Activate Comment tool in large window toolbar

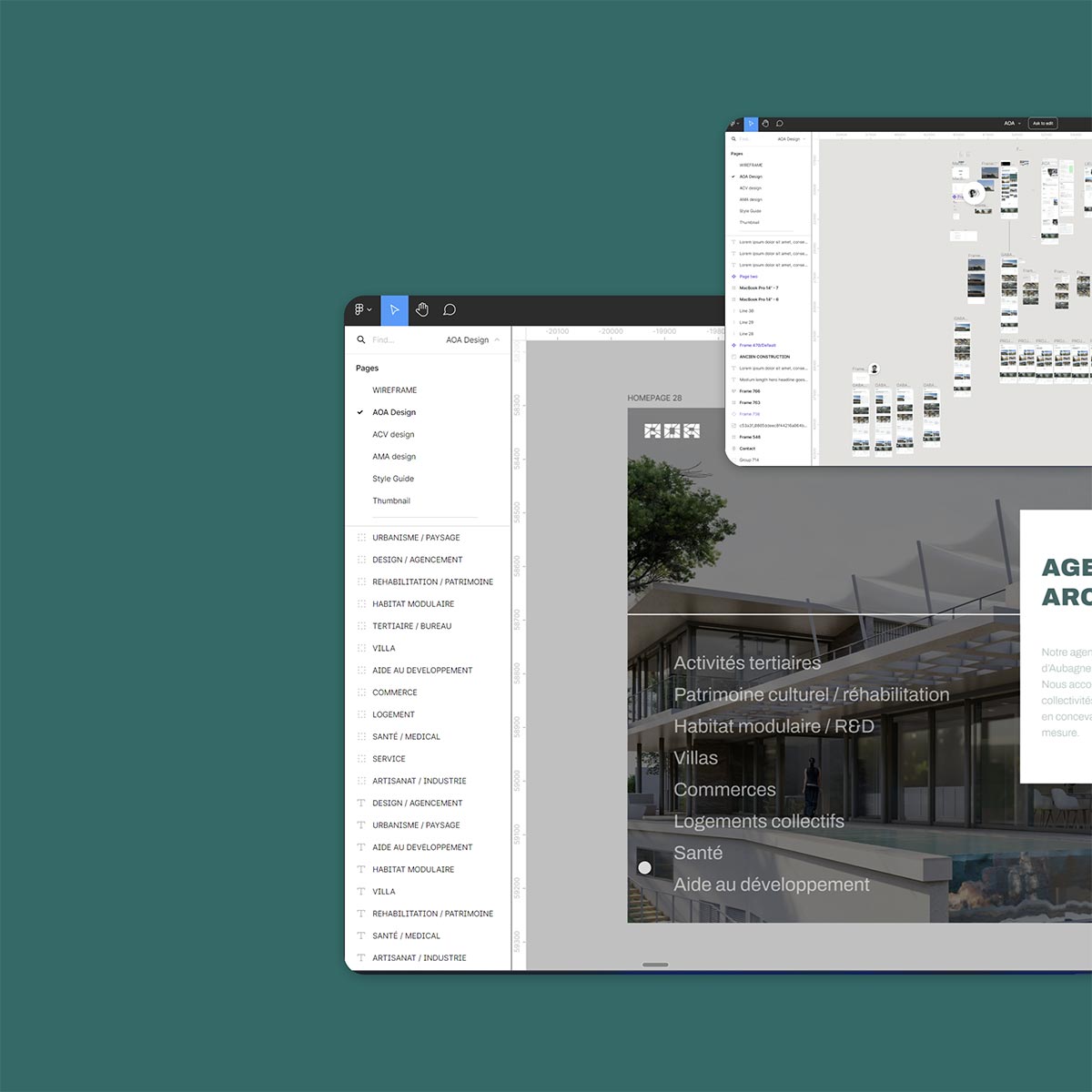[450, 309]
